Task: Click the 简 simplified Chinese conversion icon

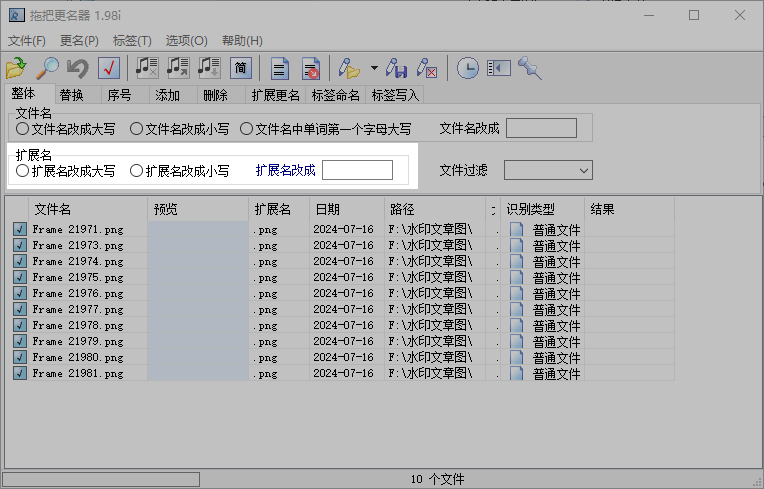Action: (241, 68)
